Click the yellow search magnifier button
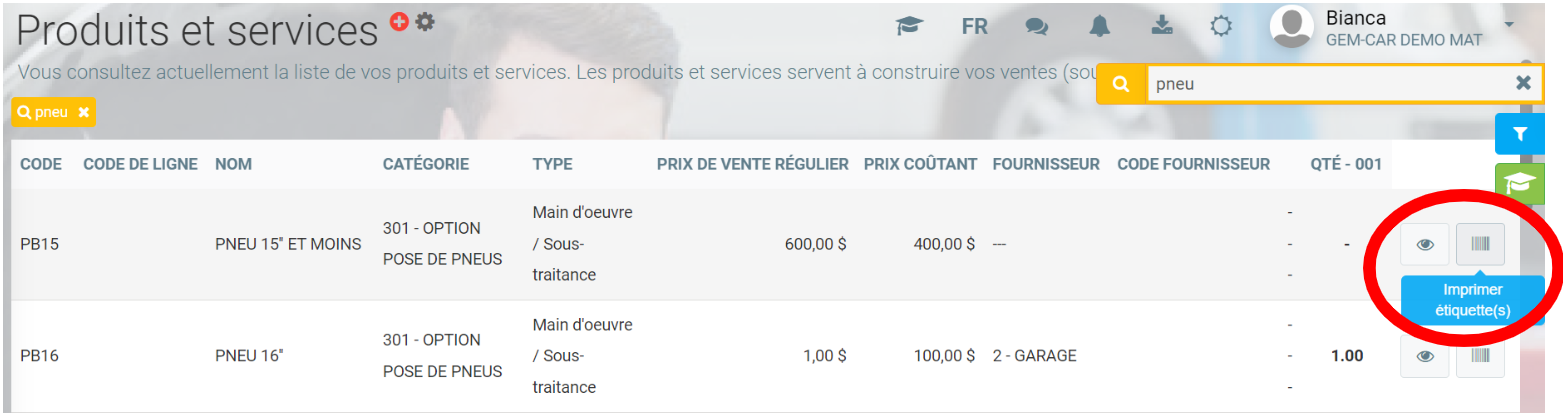Screen dimensions: 1563x415 coord(1120,84)
